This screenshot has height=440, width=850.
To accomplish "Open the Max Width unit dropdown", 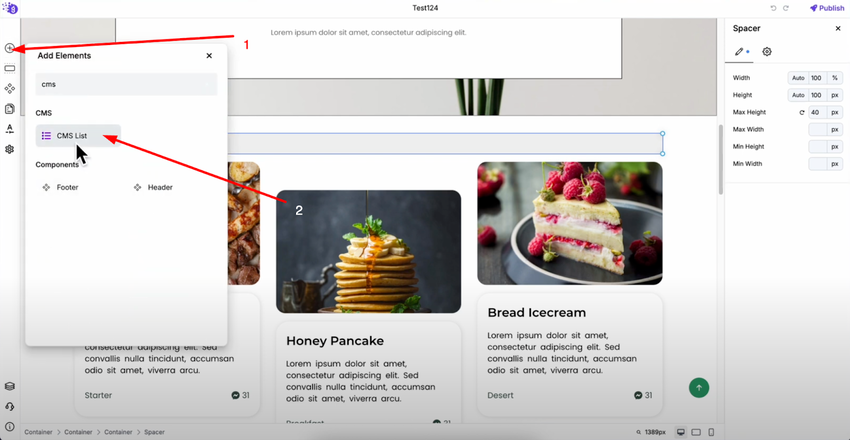I will coord(835,130).
